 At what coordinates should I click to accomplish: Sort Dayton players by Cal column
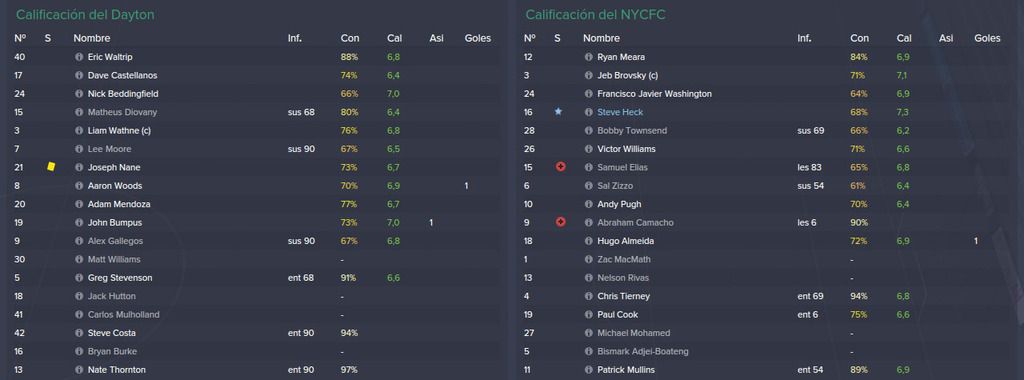tap(394, 39)
